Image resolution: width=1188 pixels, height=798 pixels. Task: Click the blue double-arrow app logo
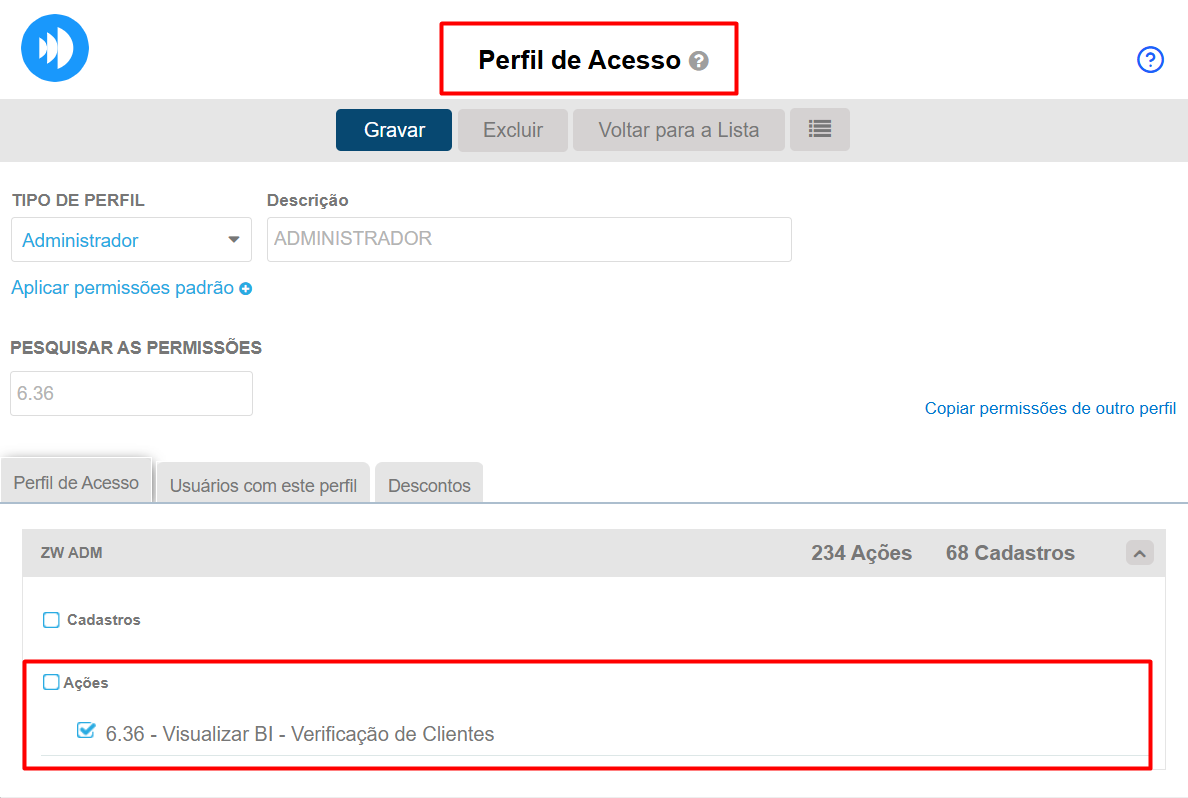click(x=55, y=48)
